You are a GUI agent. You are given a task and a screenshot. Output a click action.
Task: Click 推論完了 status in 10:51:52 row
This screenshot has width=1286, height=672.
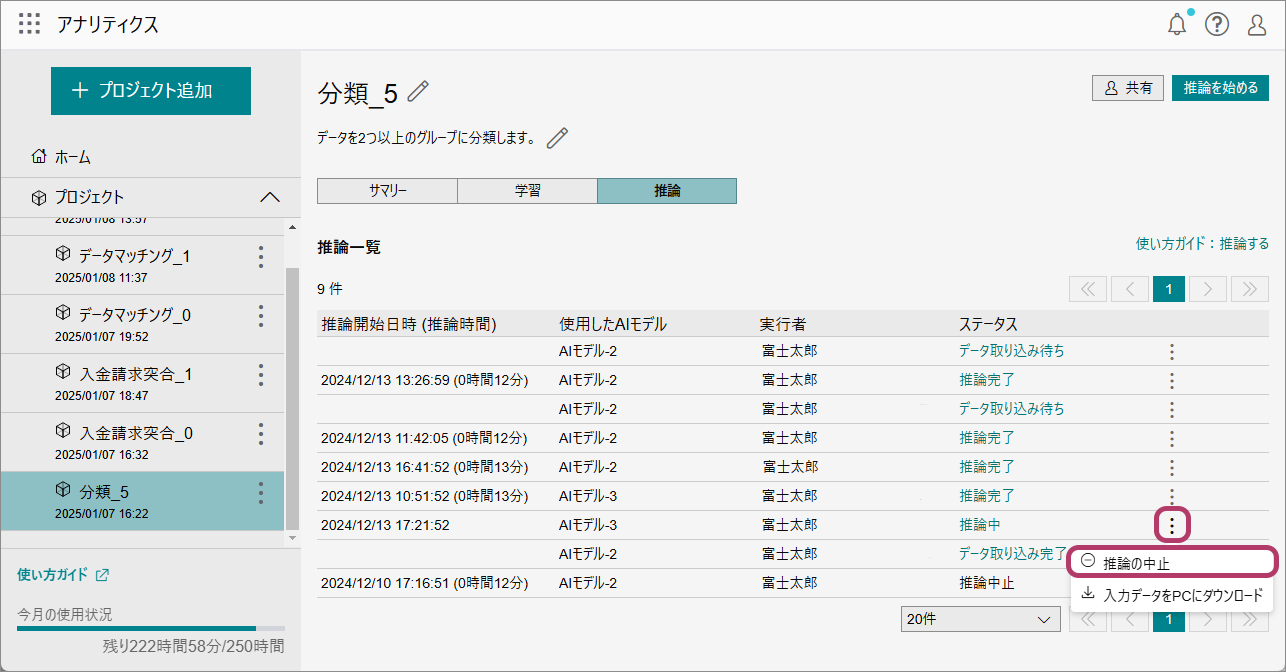click(987, 496)
